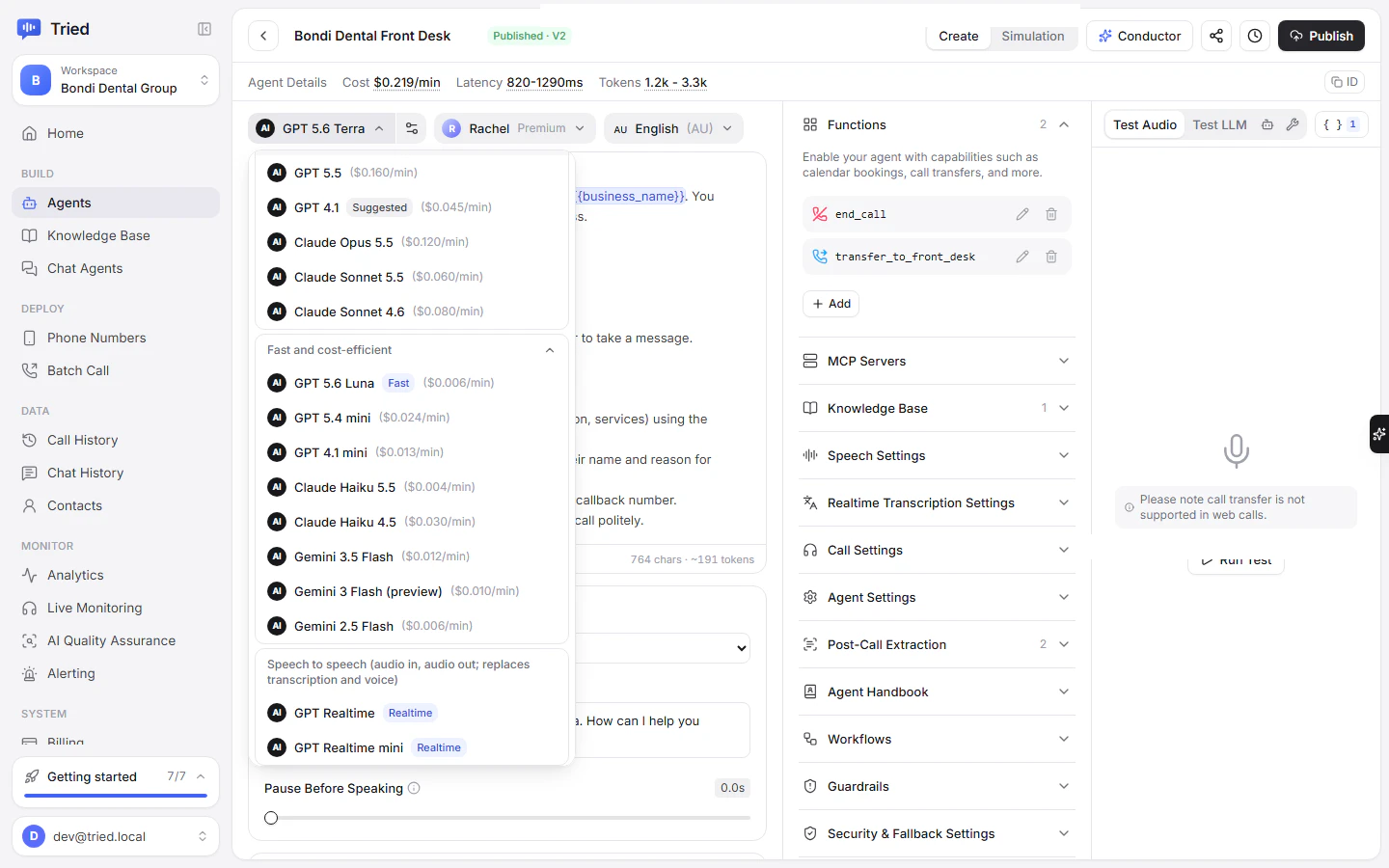Switch to Create mode
The width and height of the screenshot is (1389, 868).
958,36
